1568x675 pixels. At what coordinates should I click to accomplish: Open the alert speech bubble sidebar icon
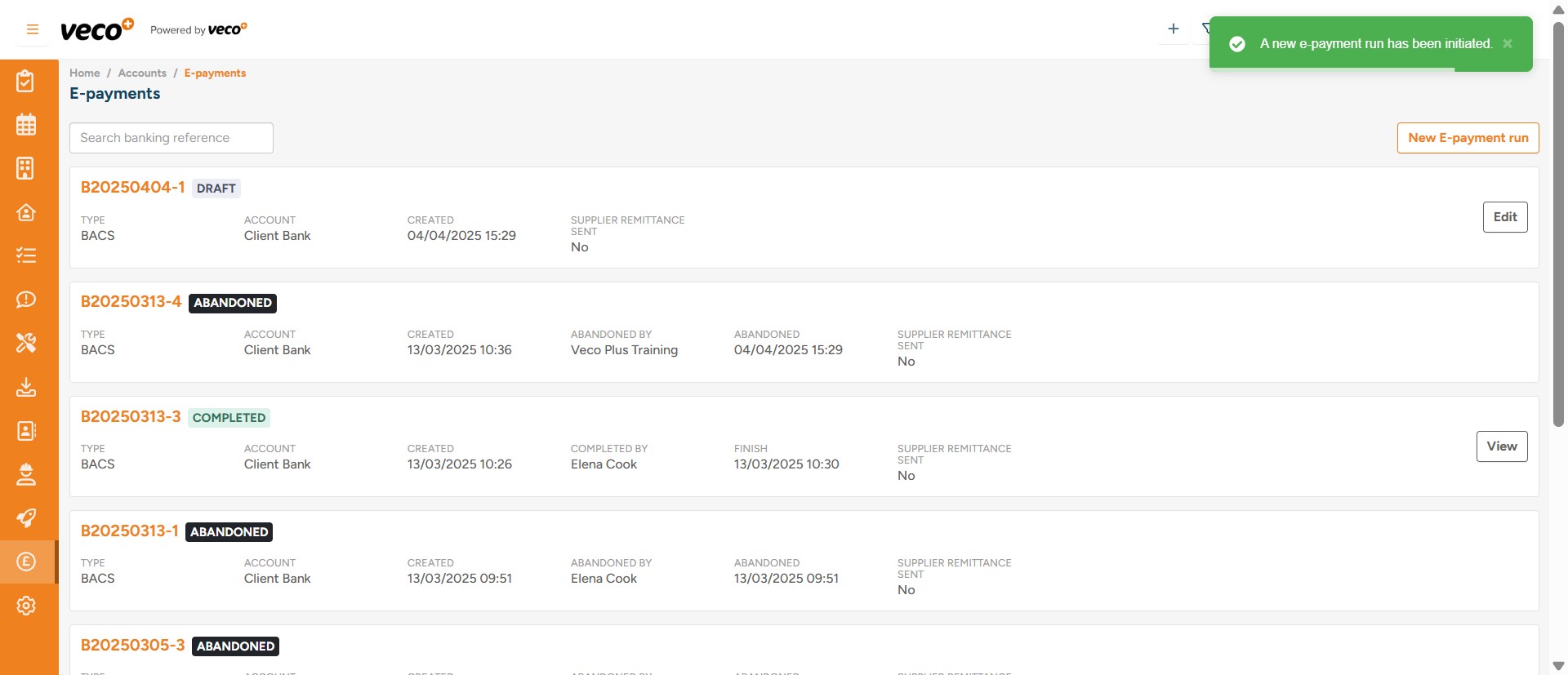tap(26, 300)
